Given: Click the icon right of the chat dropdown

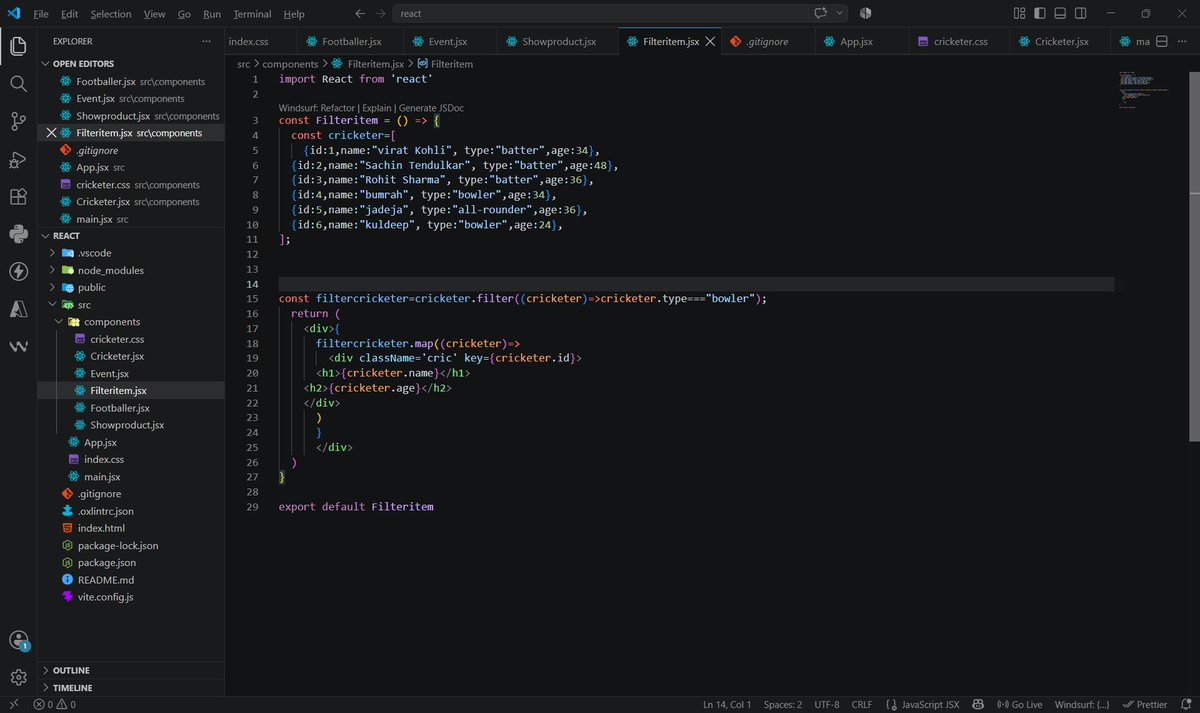Looking at the screenshot, I should pos(866,13).
